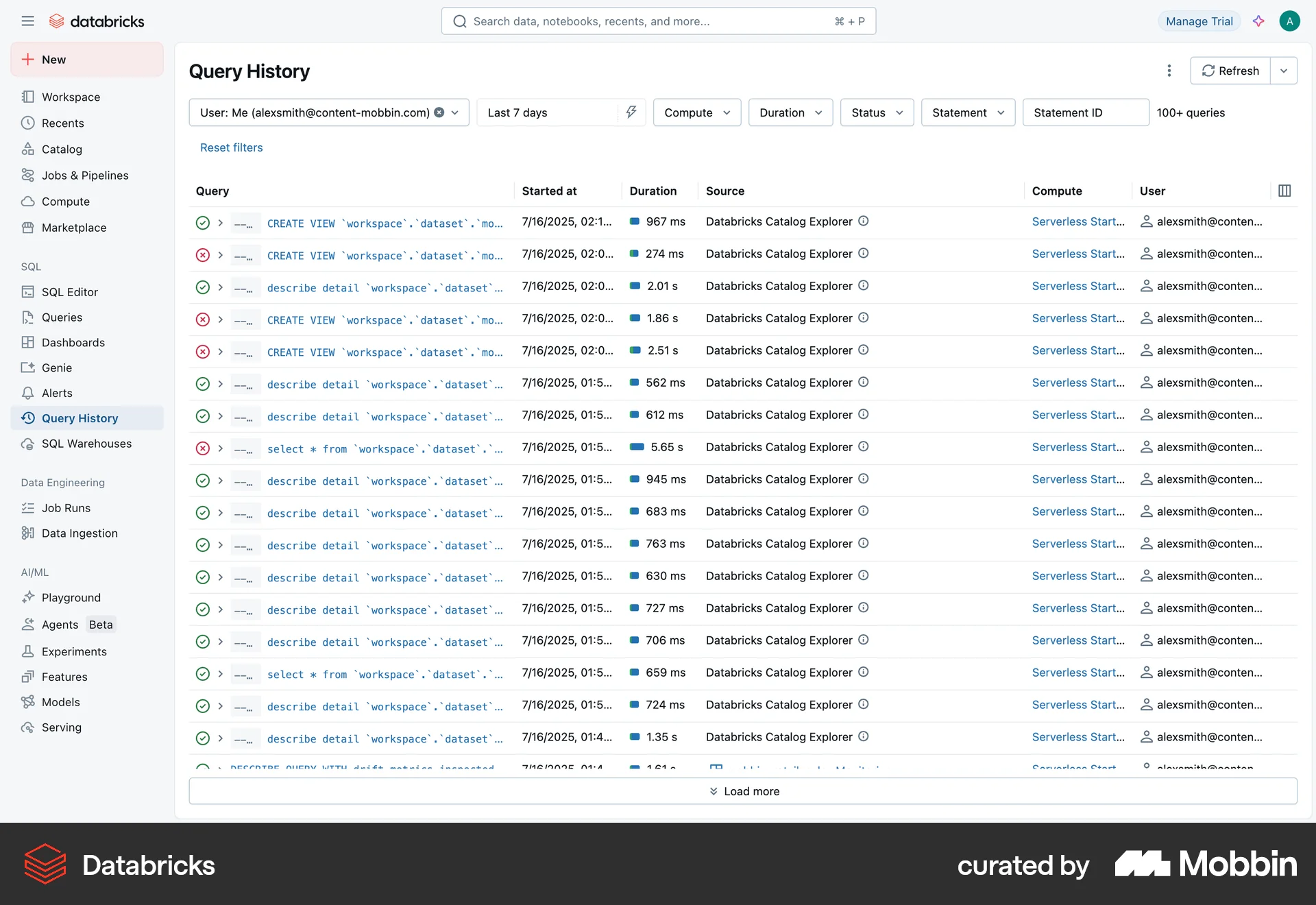Click the column options icon in table header
This screenshot has width=1316, height=905.
[x=1284, y=191]
